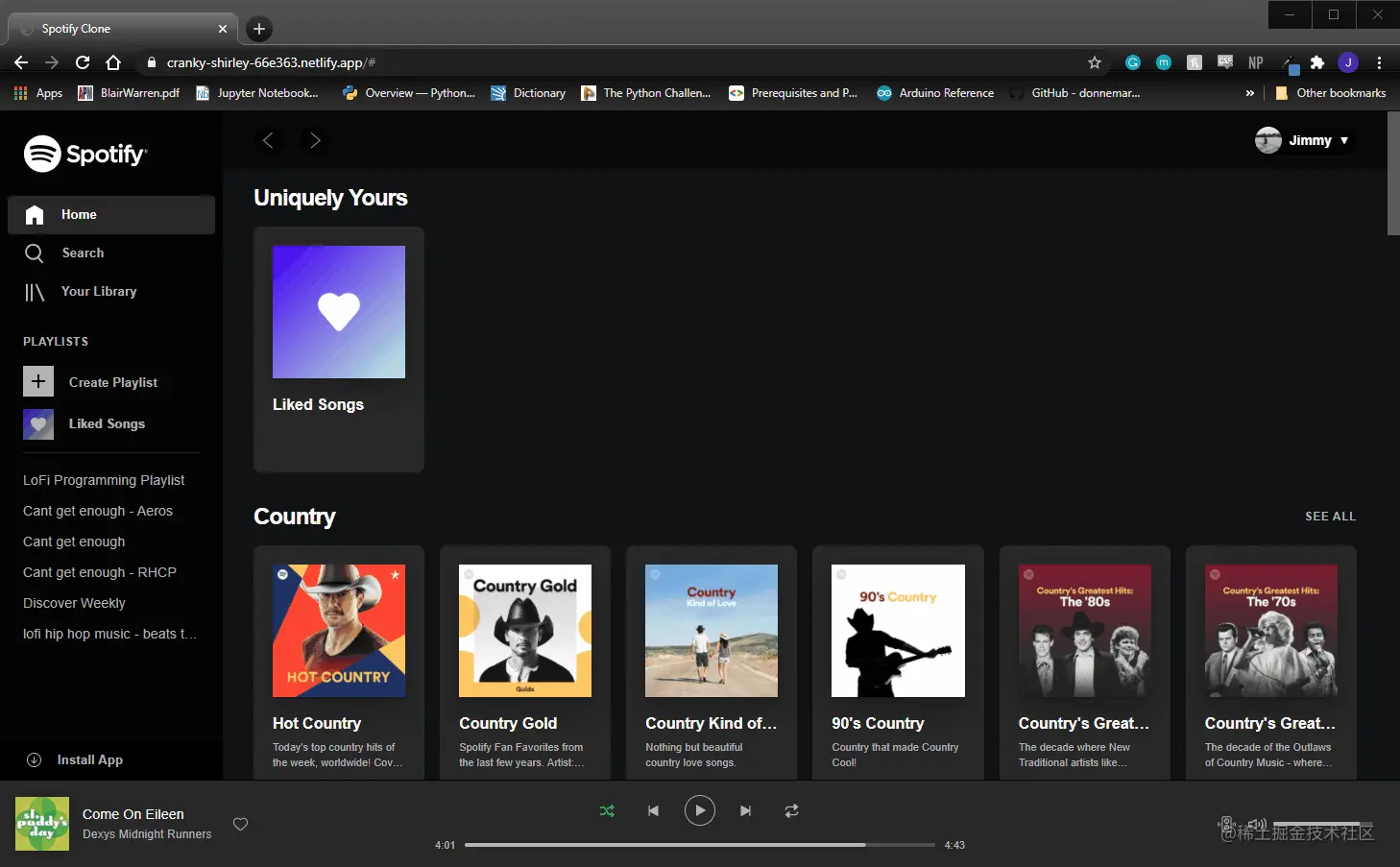Open the Dictionary bookmark
The height and width of the screenshot is (867, 1400).
click(x=528, y=93)
